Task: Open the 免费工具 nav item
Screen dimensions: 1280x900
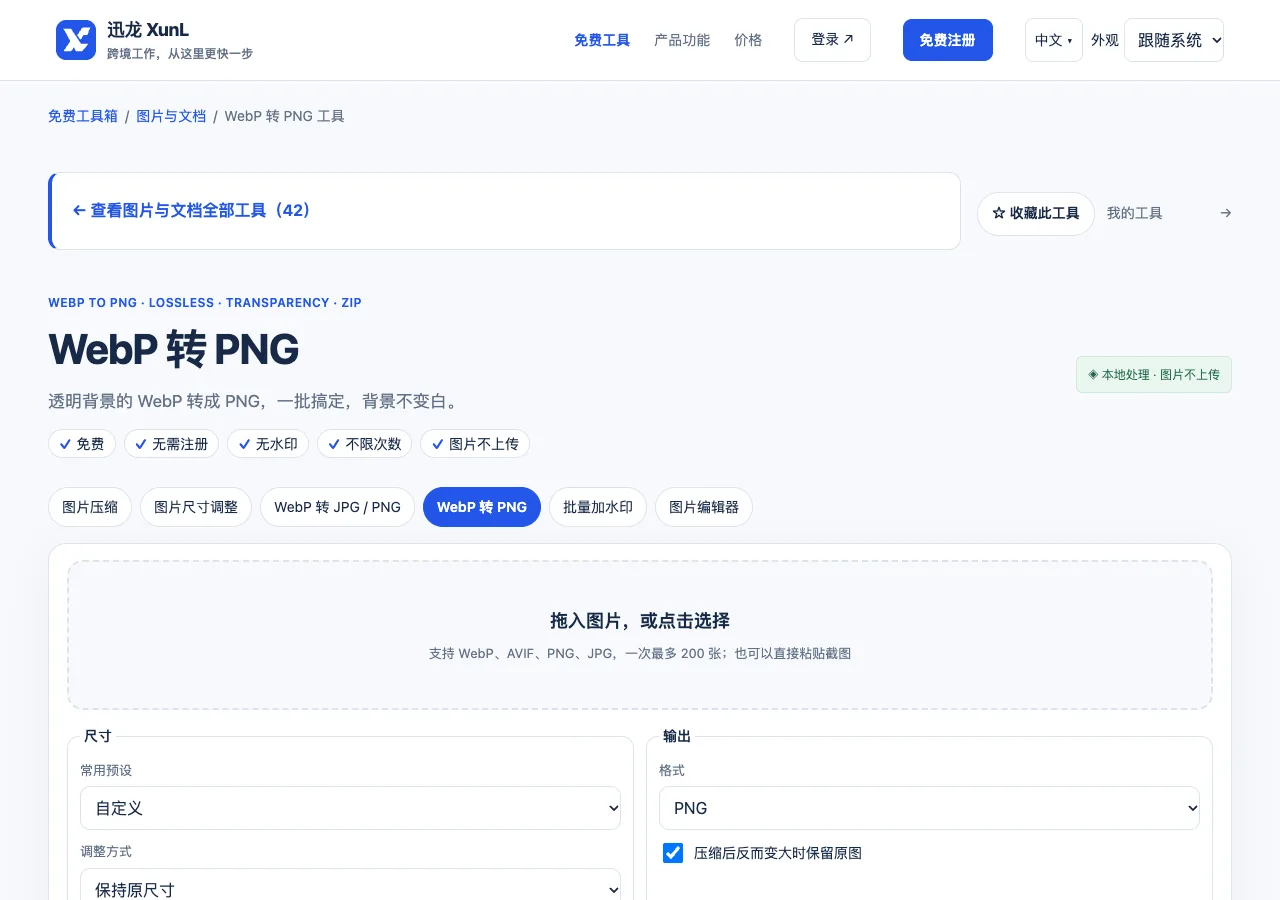Action: pos(602,40)
